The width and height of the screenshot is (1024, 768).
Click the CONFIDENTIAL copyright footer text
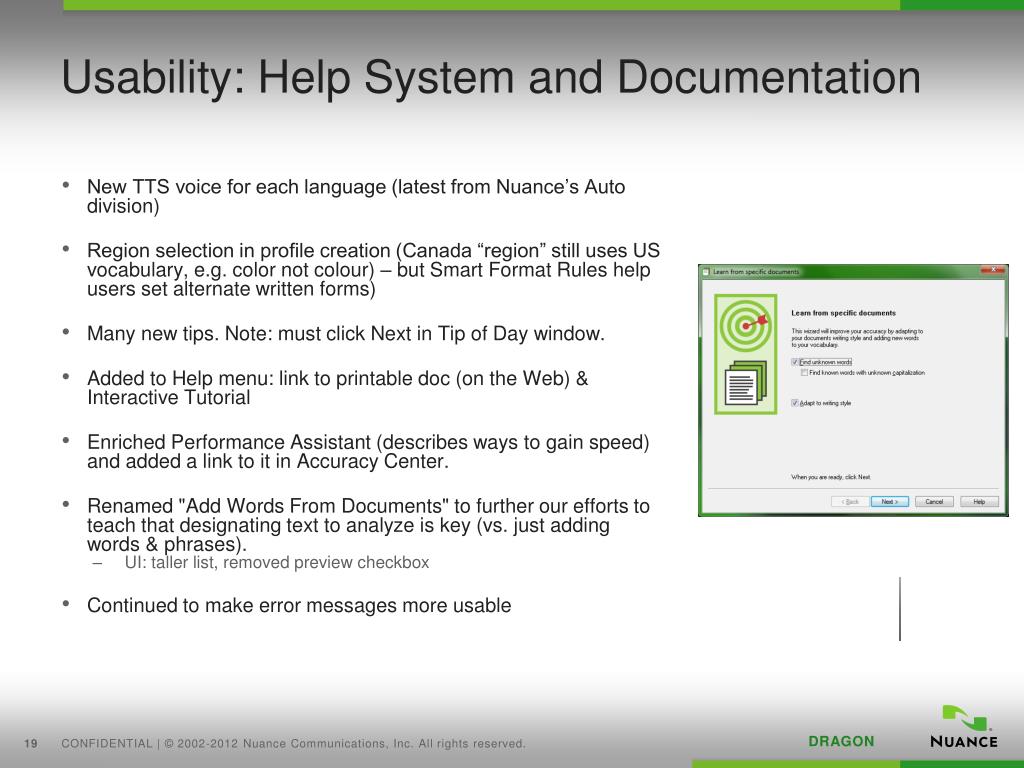tap(293, 743)
